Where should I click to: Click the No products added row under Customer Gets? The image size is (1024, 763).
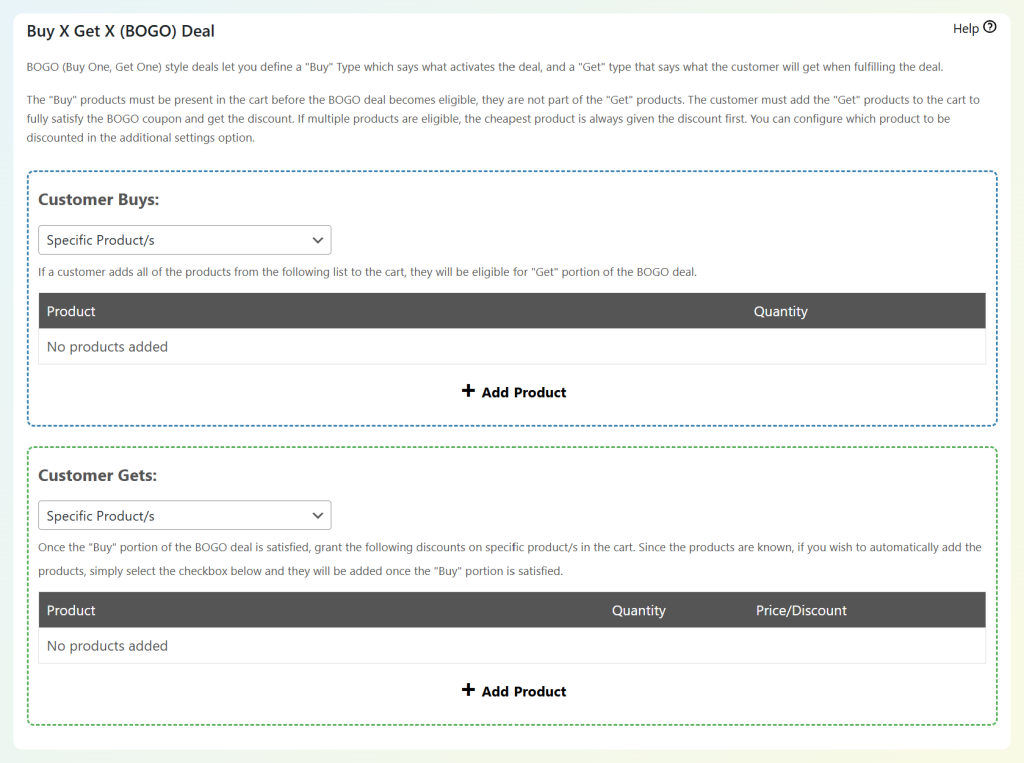[107, 645]
